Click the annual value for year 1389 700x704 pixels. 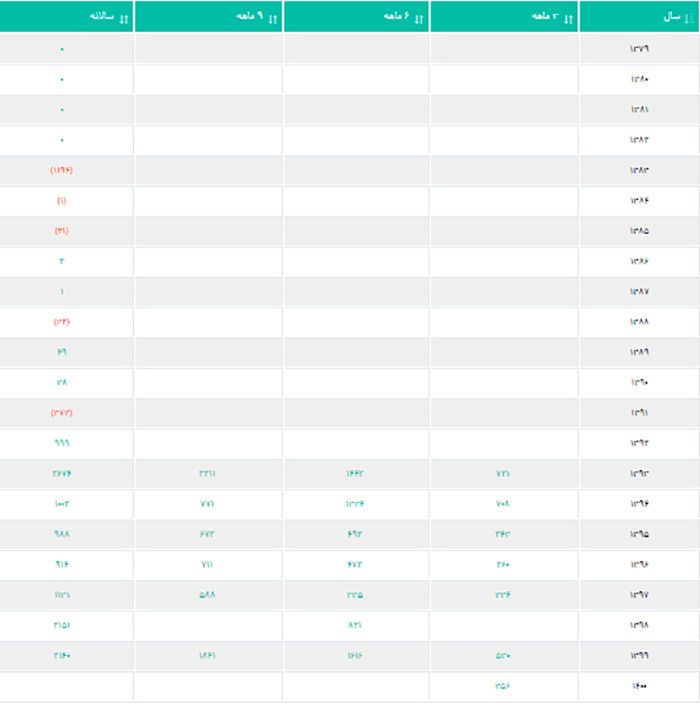coord(62,352)
